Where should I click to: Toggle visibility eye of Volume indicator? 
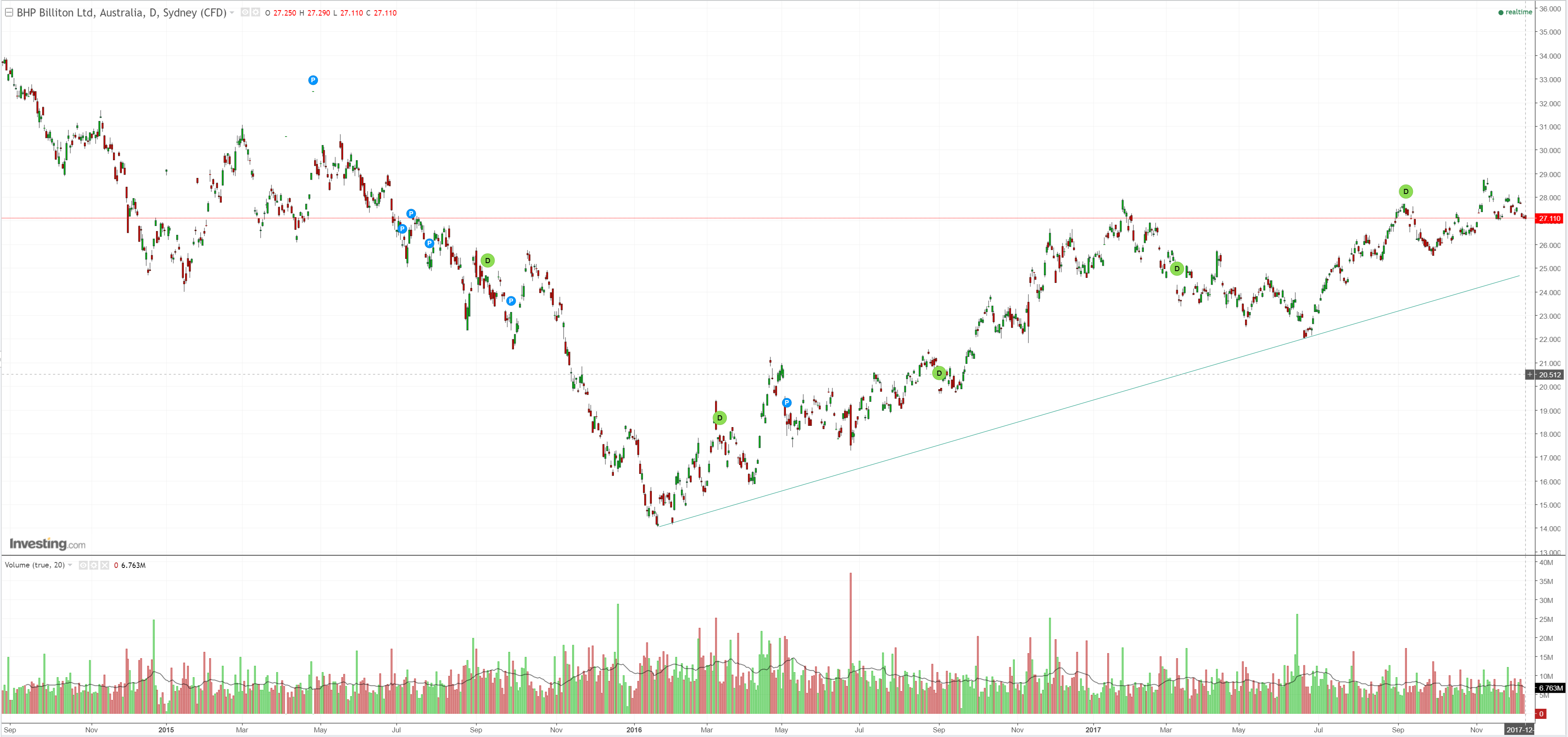(x=83, y=565)
